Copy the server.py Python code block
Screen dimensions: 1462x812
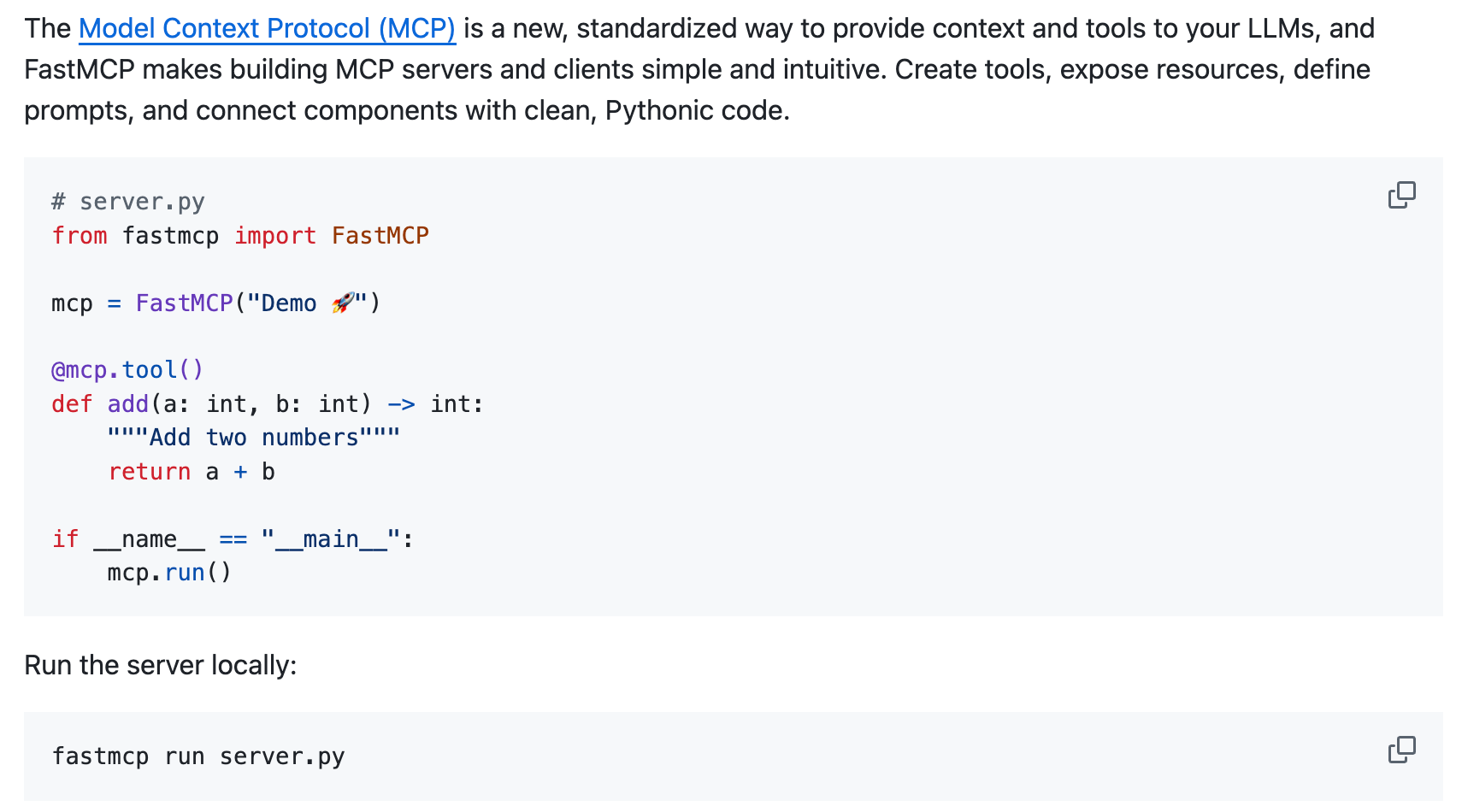pyautogui.click(x=1401, y=195)
